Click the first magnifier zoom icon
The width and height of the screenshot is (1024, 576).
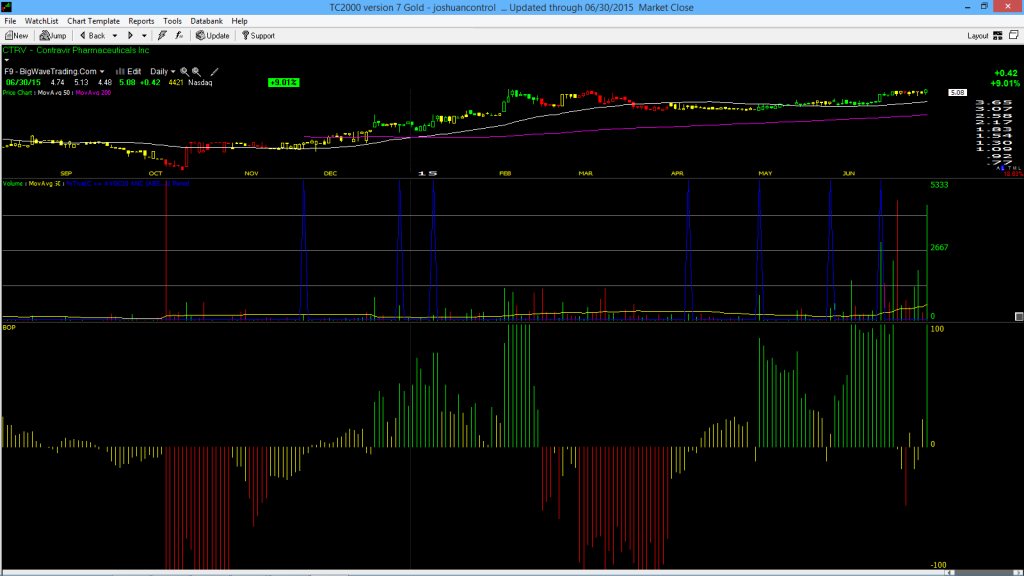click(x=185, y=72)
